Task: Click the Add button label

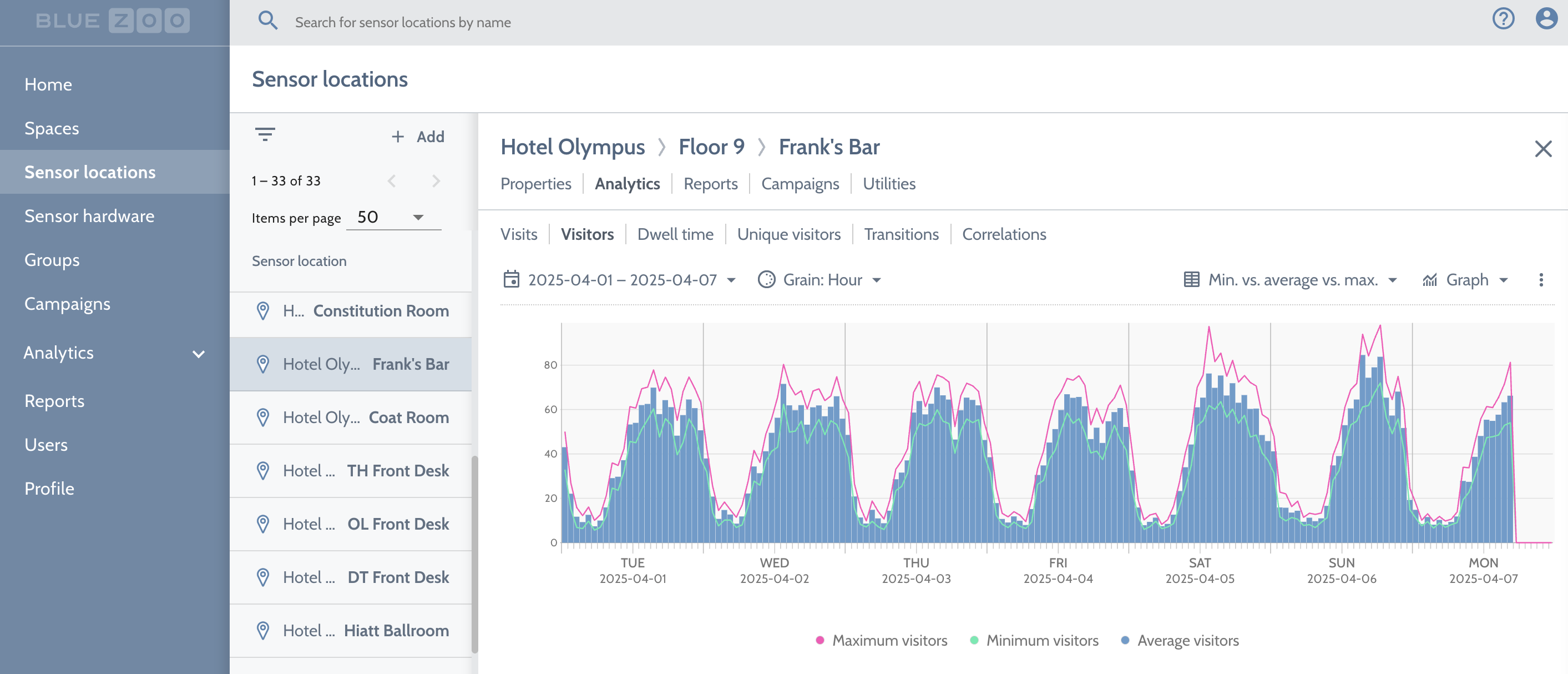Action: click(430, 137)
